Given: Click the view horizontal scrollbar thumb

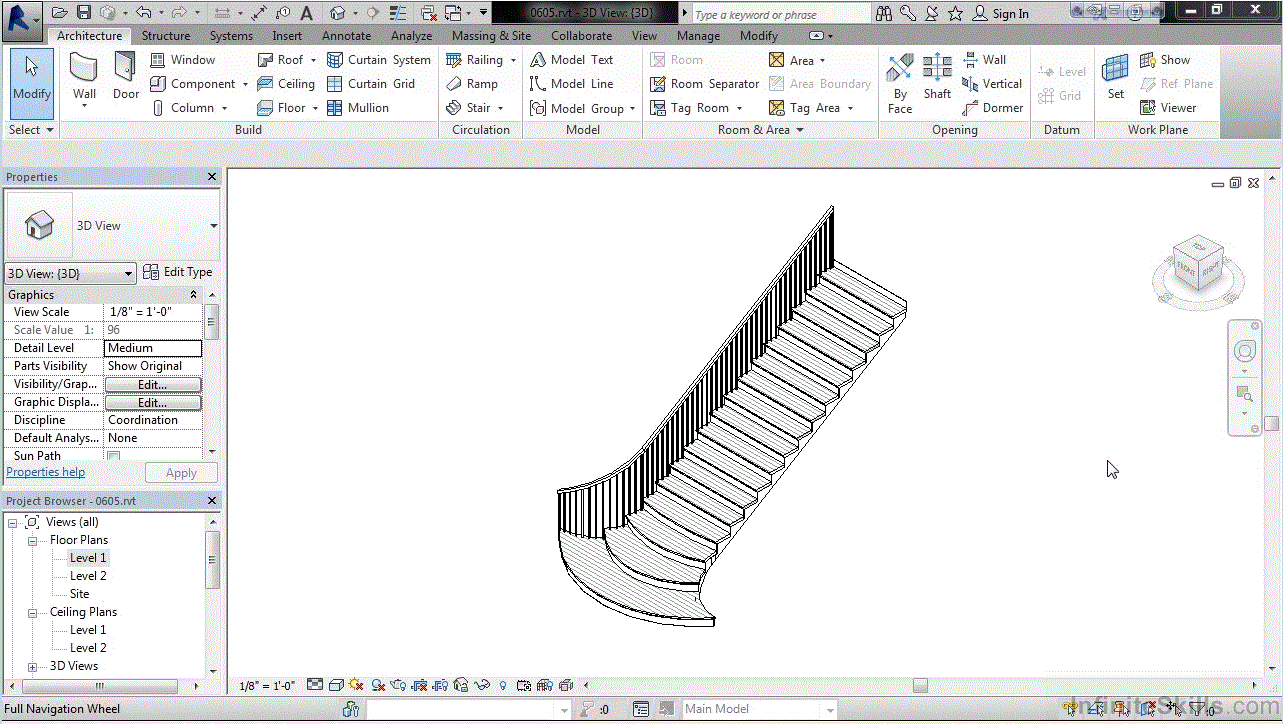Looking at the screenshot, I should pos(919,685).
